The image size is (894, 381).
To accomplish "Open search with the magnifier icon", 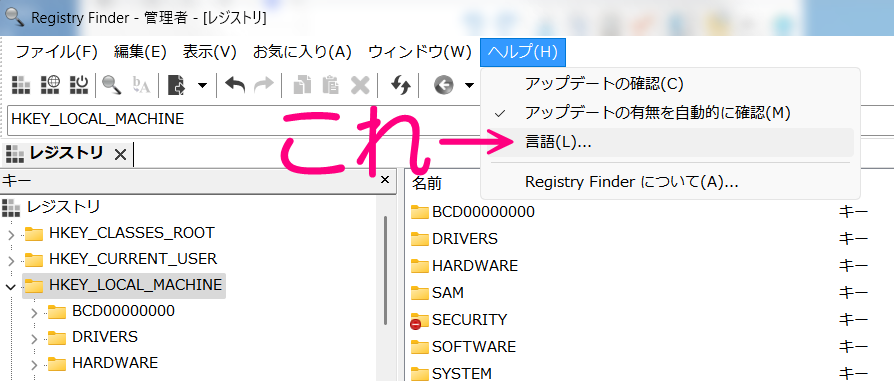I will [111, 86].
